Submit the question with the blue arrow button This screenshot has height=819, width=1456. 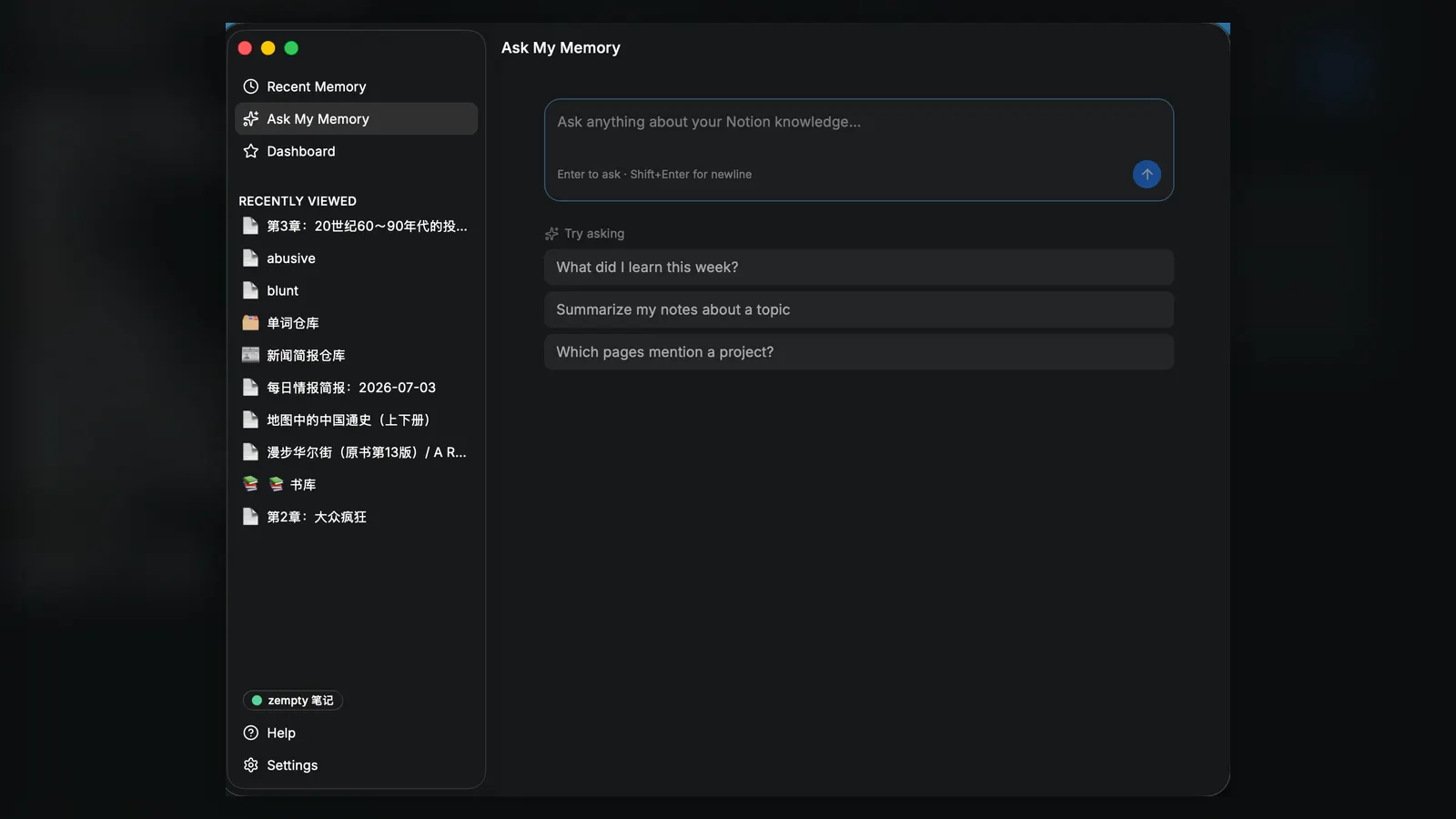[x=1147, y=174]
